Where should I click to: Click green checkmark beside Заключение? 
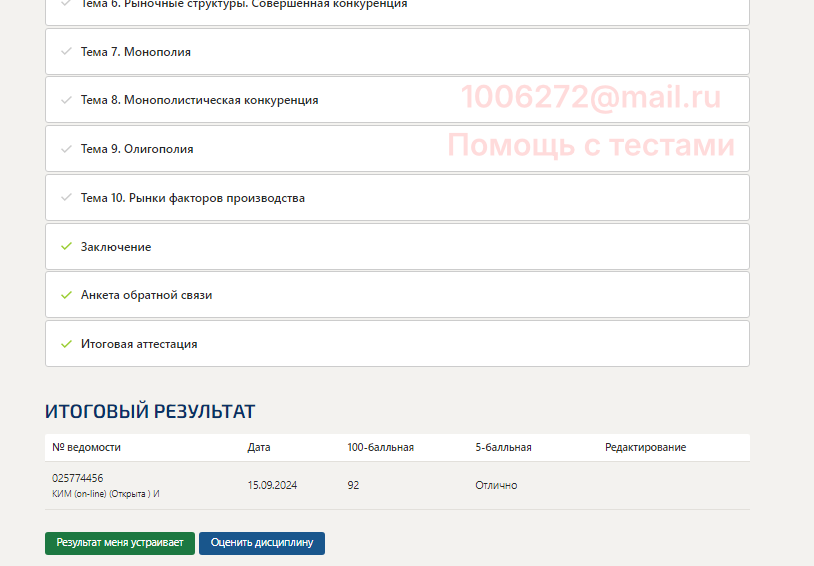(66, 247)
